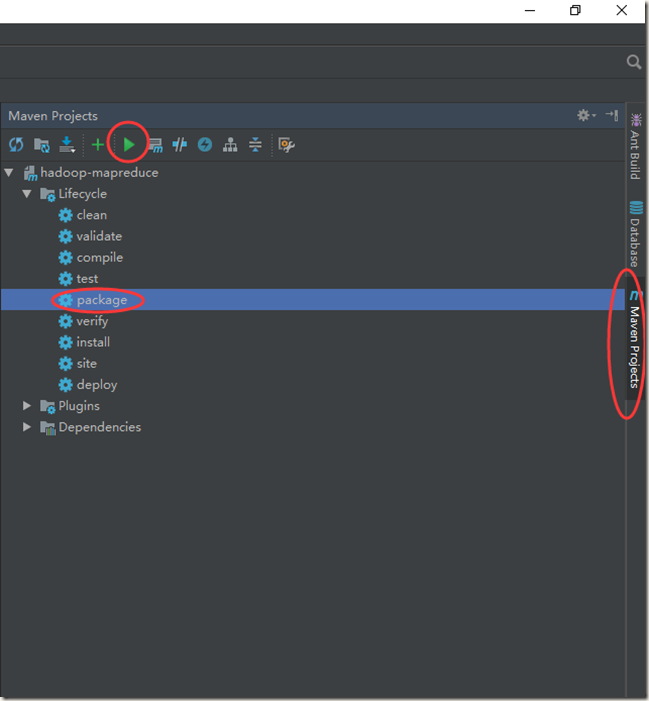Click the hadoop-mapreduce project name
This screenshot has height=701, width=649.
point(99,173)
